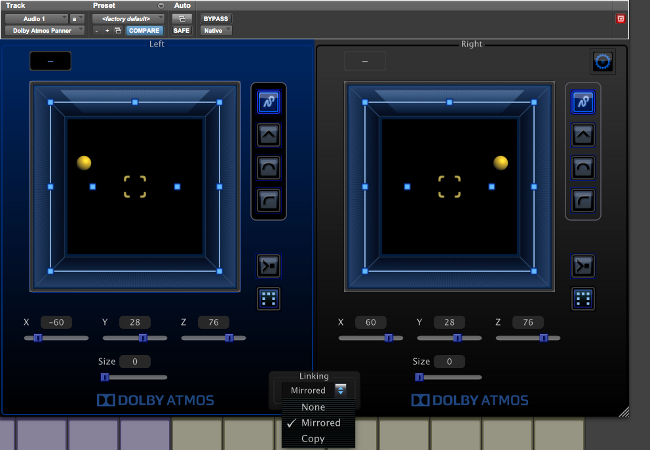Screen dimensions: 650x450
Task: Open the Audio 1 track selector
Action: (36, 19)
